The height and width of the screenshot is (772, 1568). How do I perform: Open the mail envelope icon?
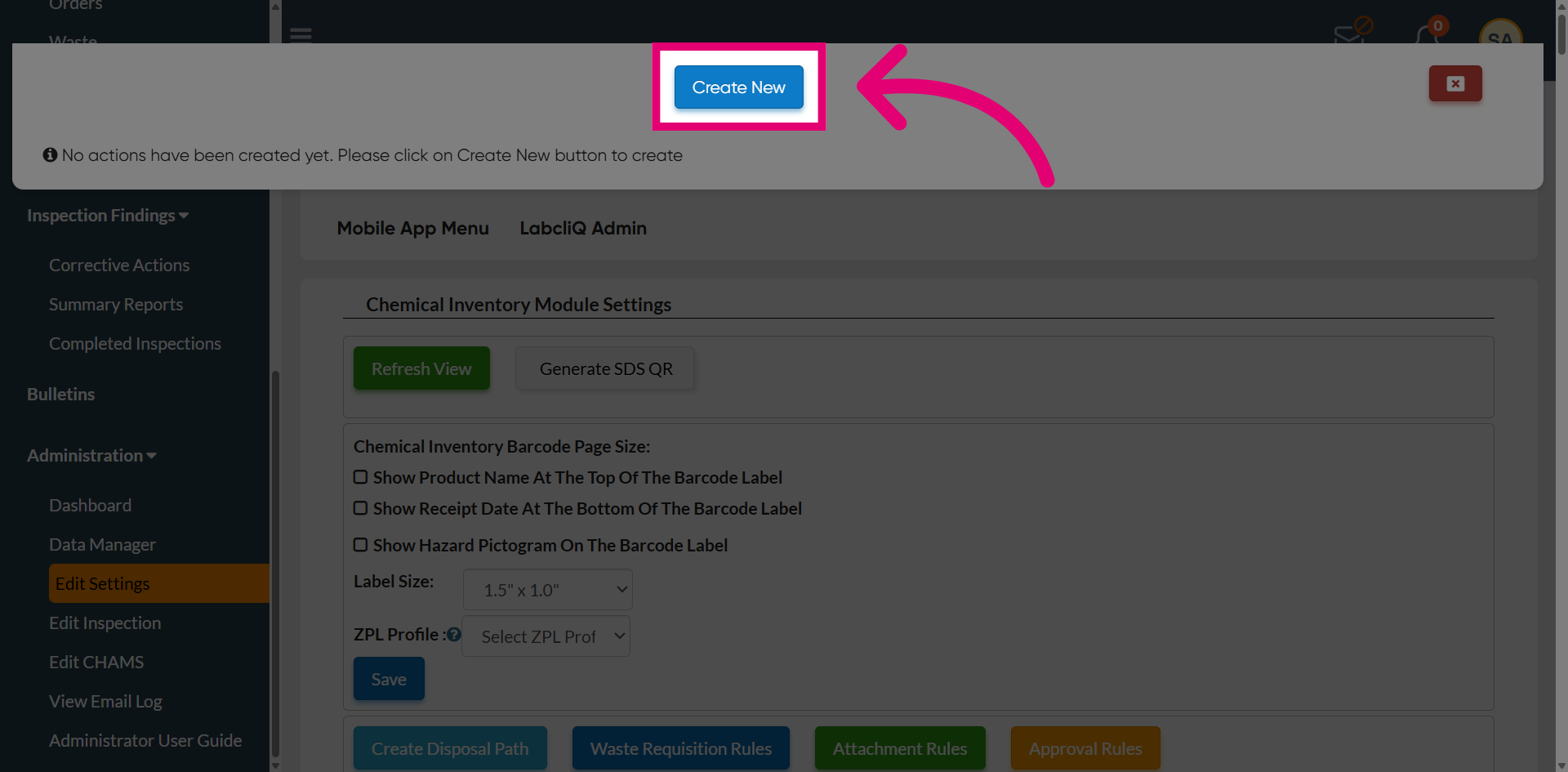pyautogui.click(x=1348, y=34)
